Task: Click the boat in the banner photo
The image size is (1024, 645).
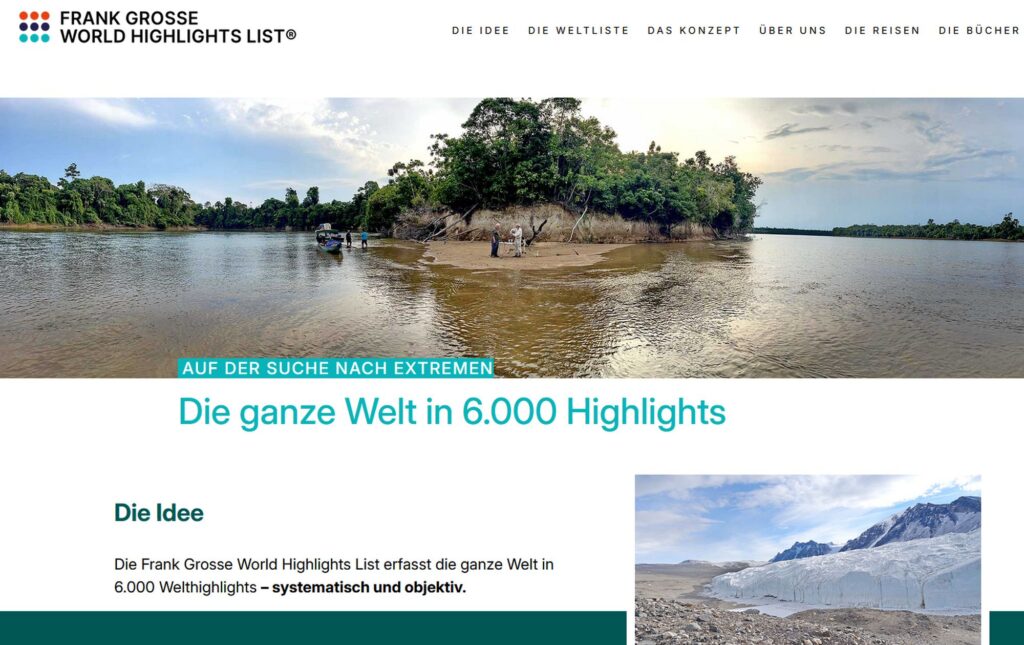Action: coord(328,239)
